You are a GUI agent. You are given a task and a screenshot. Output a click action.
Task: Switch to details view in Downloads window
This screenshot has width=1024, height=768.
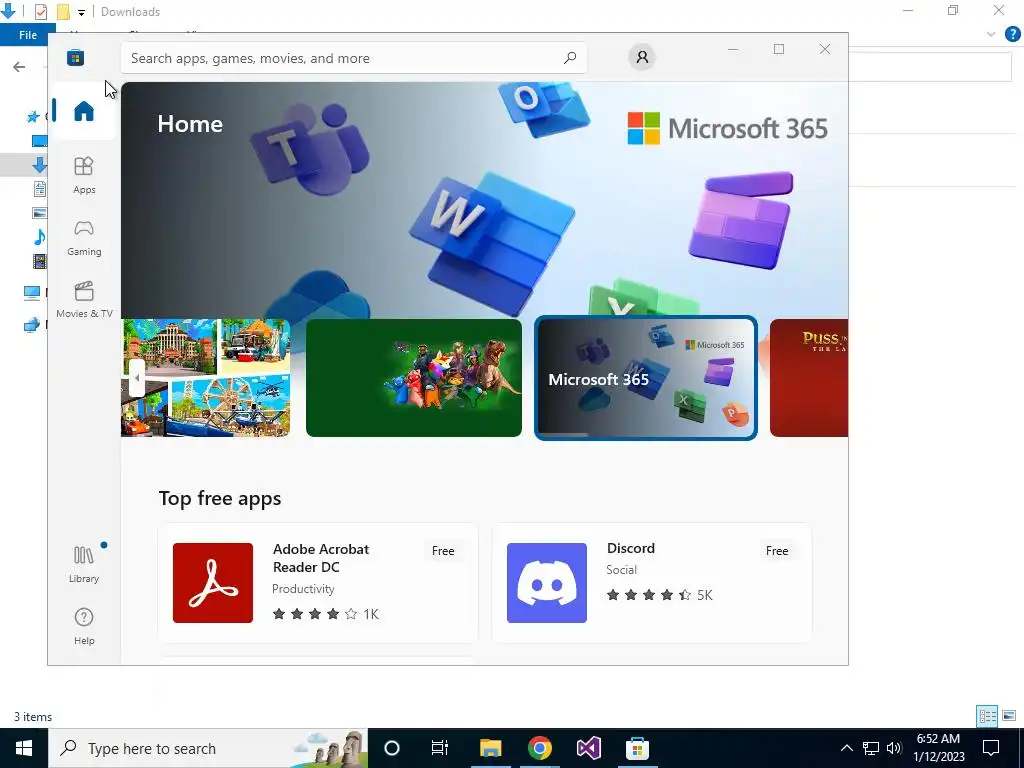[987, 716]
